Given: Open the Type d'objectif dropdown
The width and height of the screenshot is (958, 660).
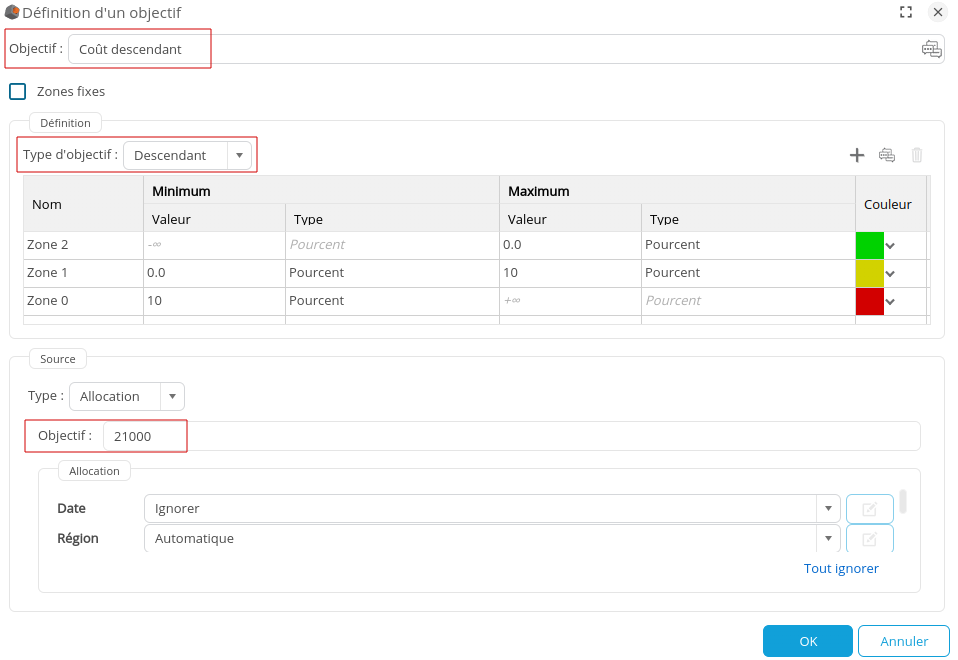Looking at the screenshot, I should 239,155.
